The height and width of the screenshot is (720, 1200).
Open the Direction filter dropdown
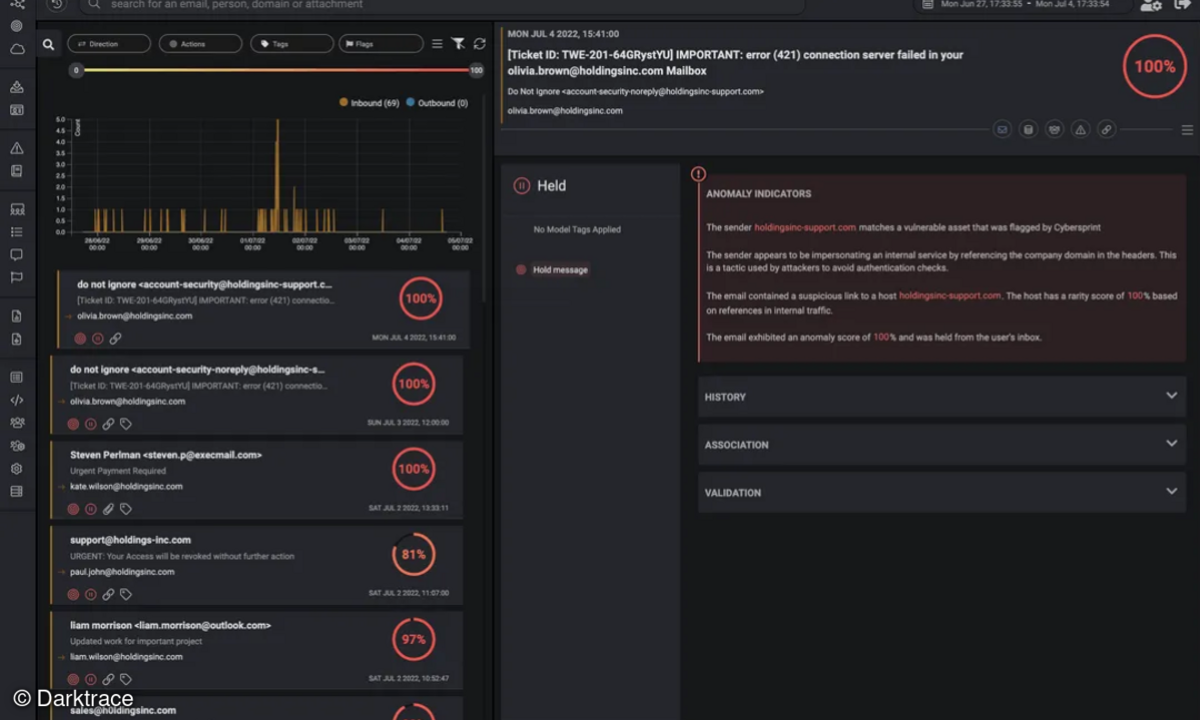[109, 44]
